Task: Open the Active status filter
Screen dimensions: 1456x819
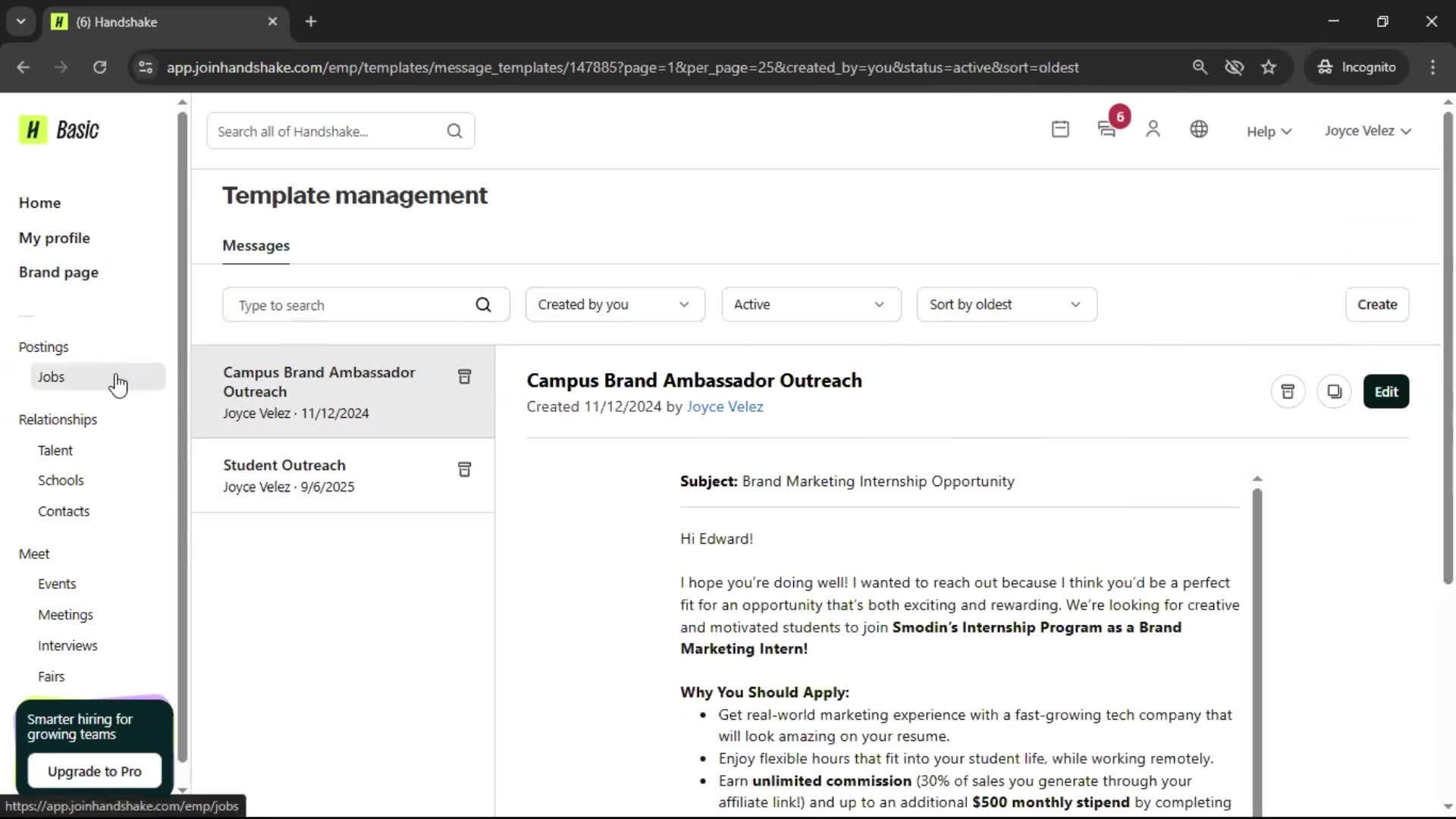Action: (811, 304)
